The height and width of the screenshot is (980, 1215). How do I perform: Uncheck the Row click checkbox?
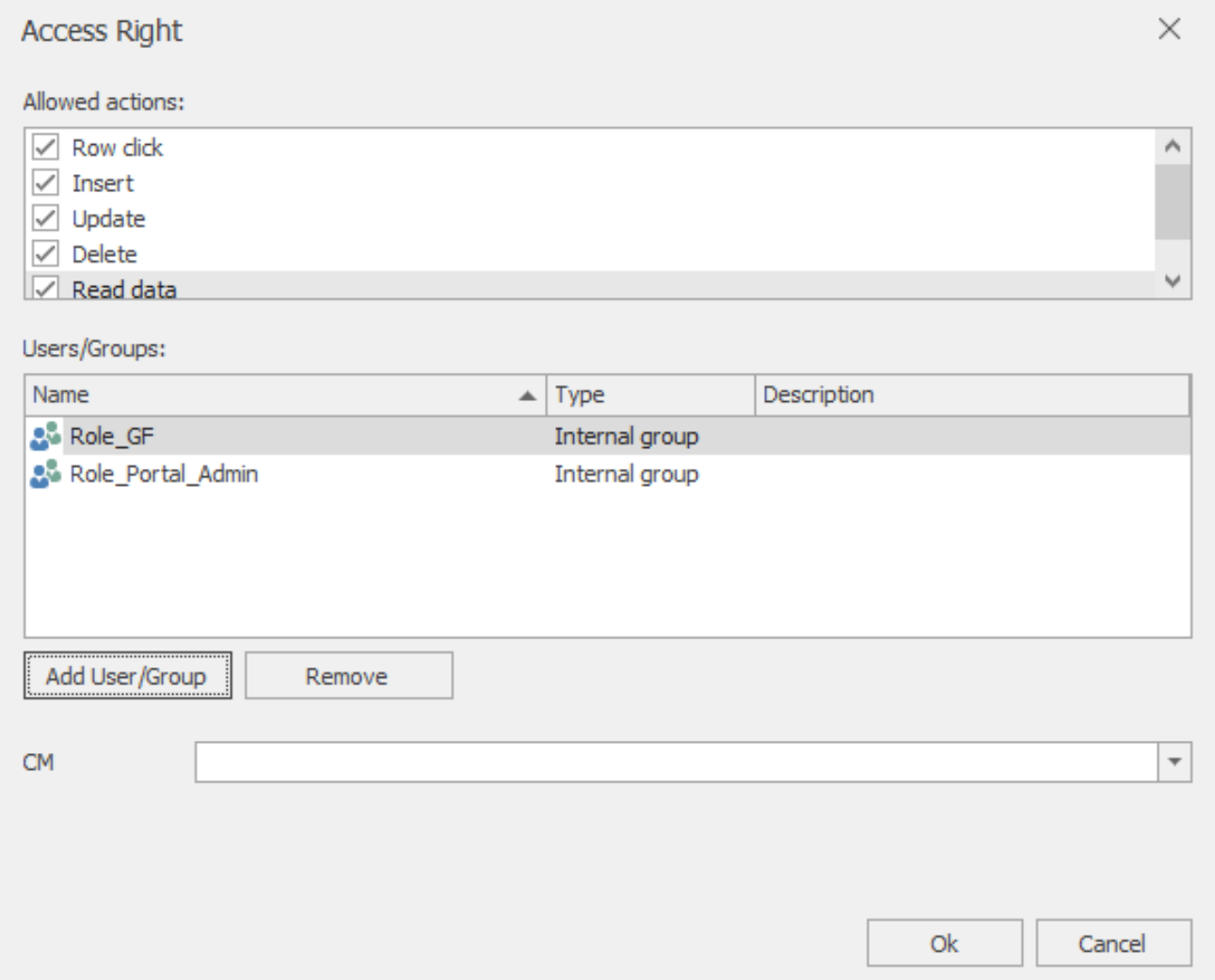pyautogui.click(x=45, y=147)
